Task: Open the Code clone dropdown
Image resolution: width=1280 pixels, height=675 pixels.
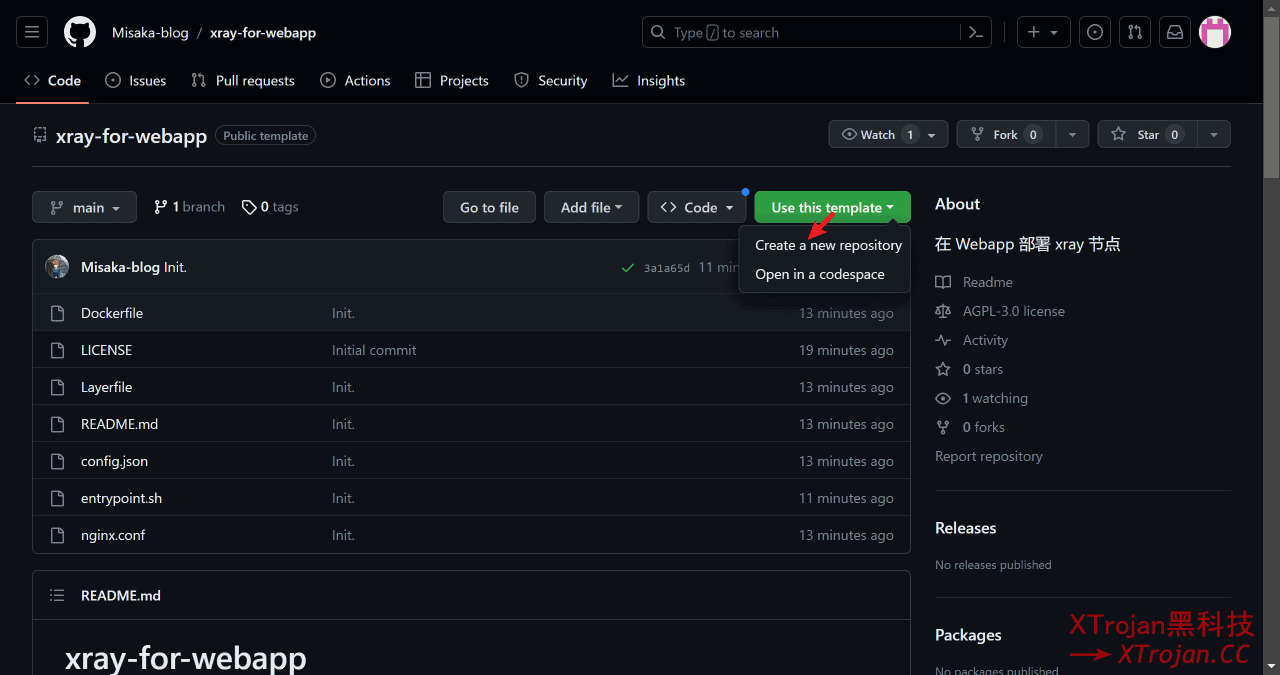Action: click(x=697, y=207)
